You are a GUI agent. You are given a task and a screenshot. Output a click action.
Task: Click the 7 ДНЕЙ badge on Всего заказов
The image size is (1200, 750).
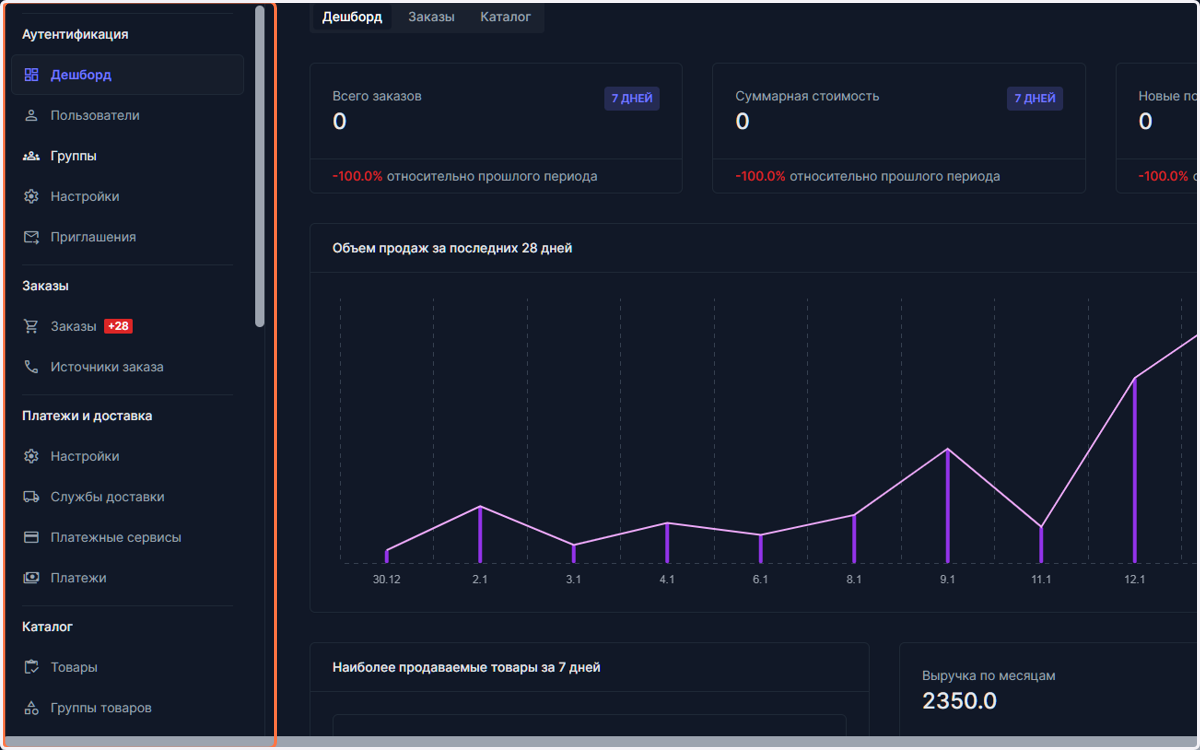(x=632, y=98)
